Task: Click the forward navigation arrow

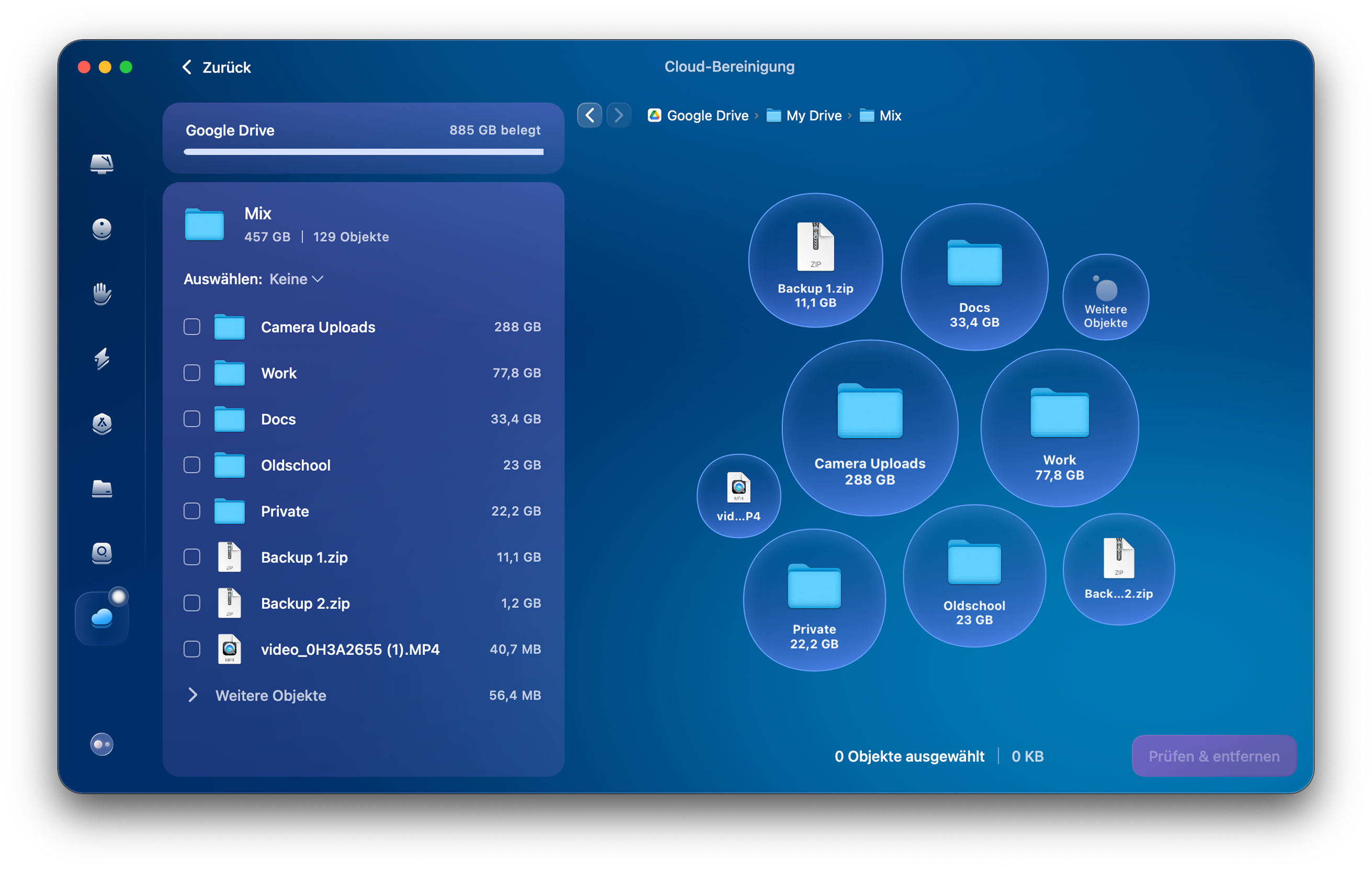Action: click(619, 115)
